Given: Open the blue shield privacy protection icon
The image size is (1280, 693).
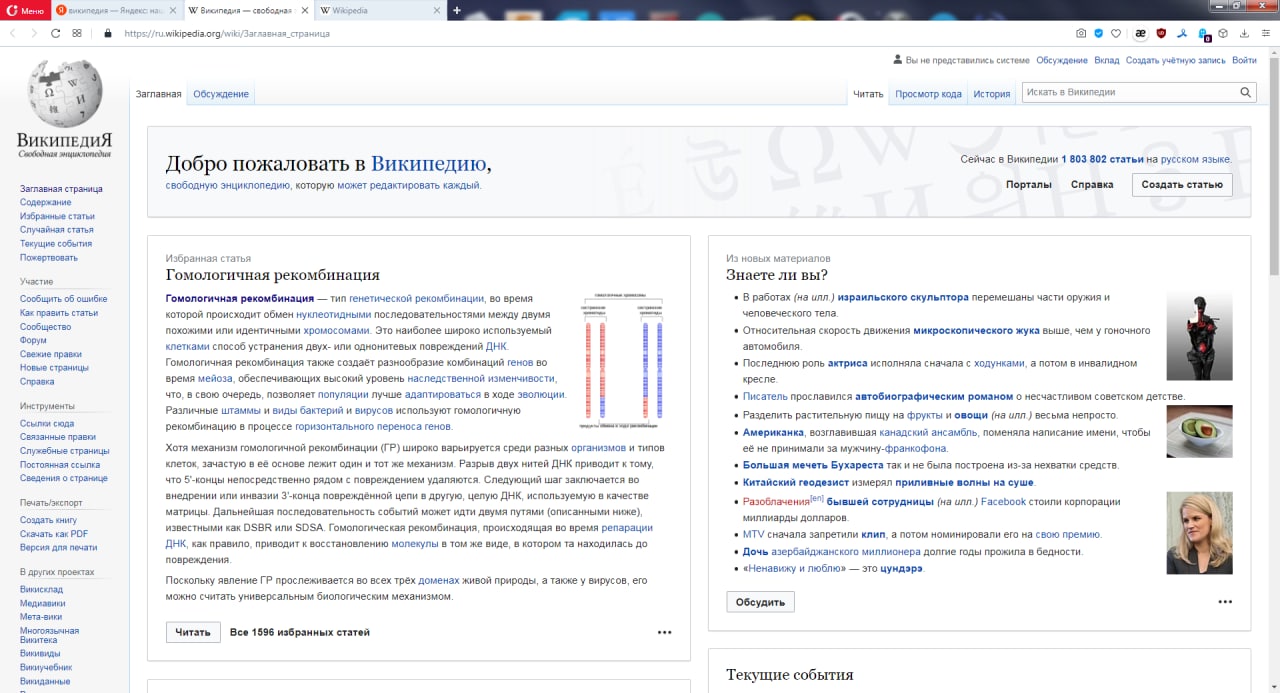Looking at the screenshot, I should pos(1099,33).
